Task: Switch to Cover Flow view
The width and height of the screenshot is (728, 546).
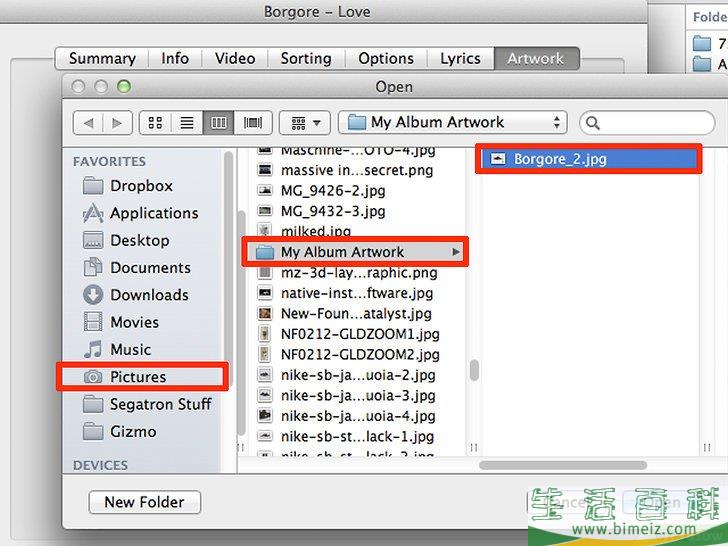Action: (x=253, y=123)
